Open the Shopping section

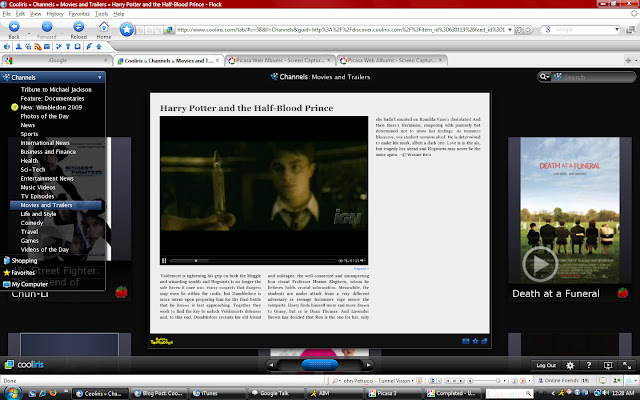[24, 260]
